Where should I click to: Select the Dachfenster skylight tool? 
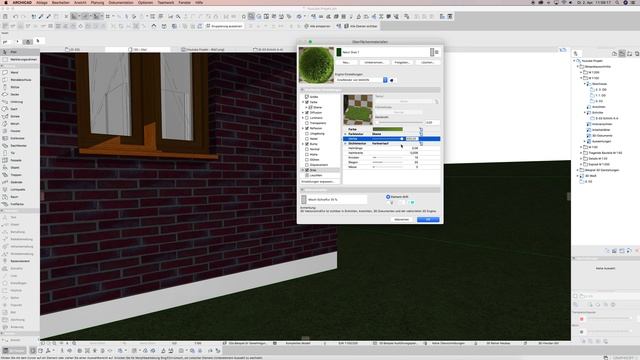pyautogui.click(x=19, y=145)
